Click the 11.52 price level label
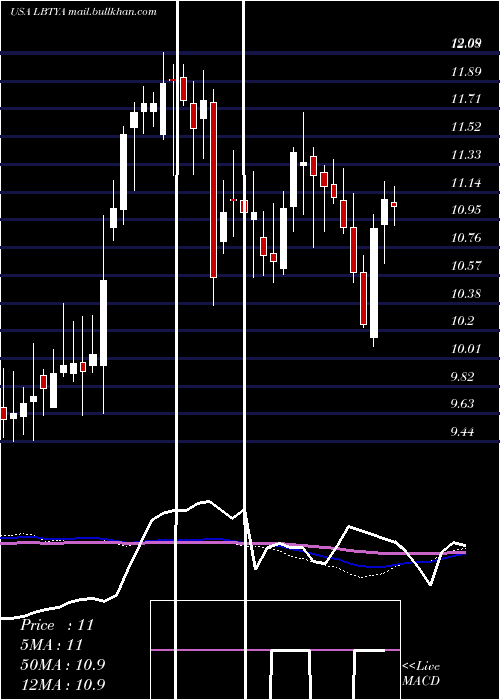Viewport: 500px width, 700px height. pyautogui.click(x=466, y=127)
